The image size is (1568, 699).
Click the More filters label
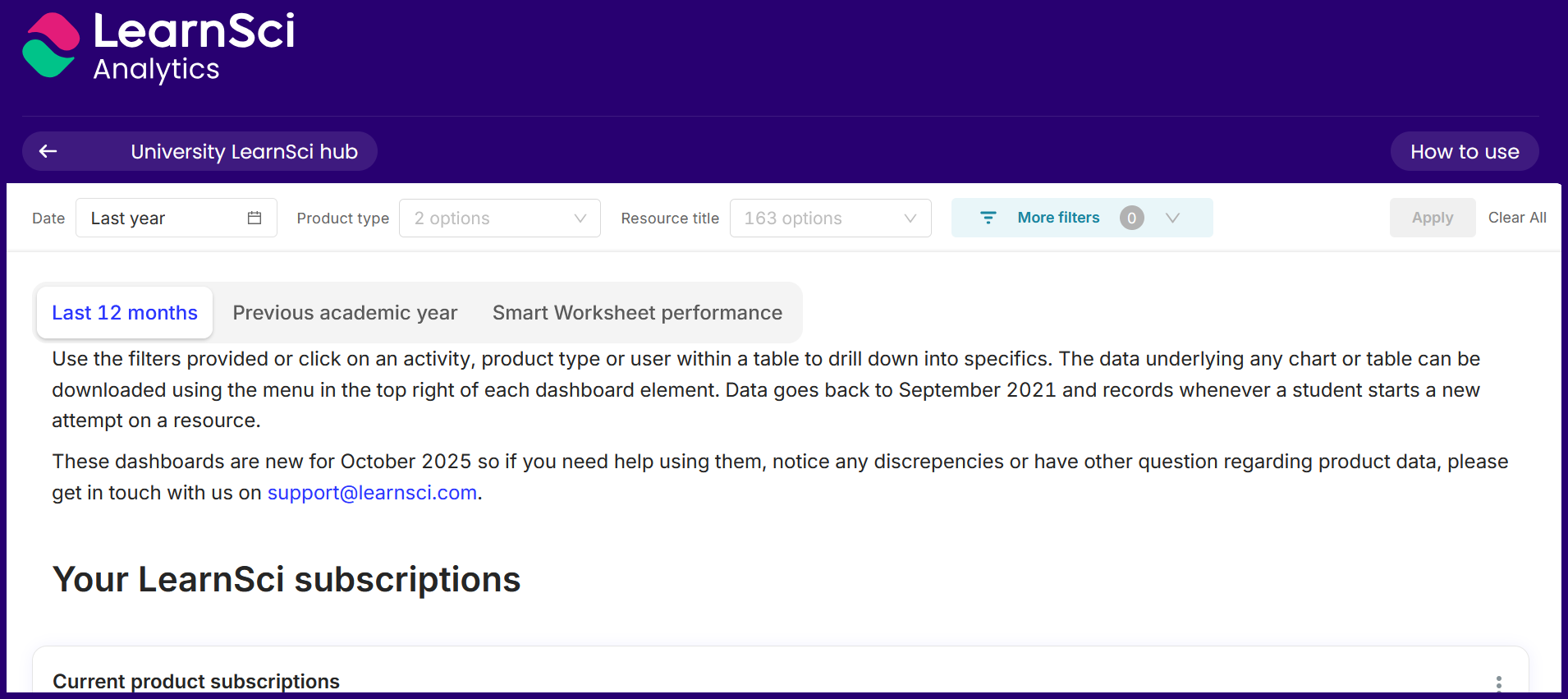point(1058,218)
